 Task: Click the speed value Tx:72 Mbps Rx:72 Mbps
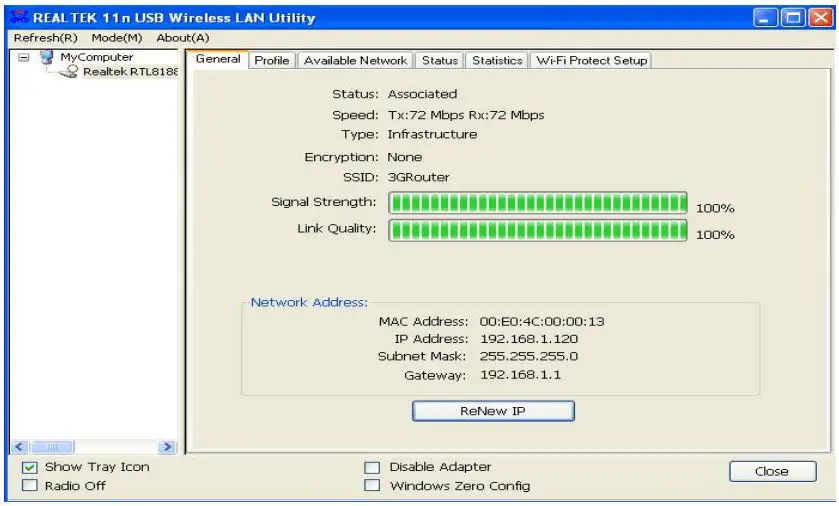(x=466, y=115)
